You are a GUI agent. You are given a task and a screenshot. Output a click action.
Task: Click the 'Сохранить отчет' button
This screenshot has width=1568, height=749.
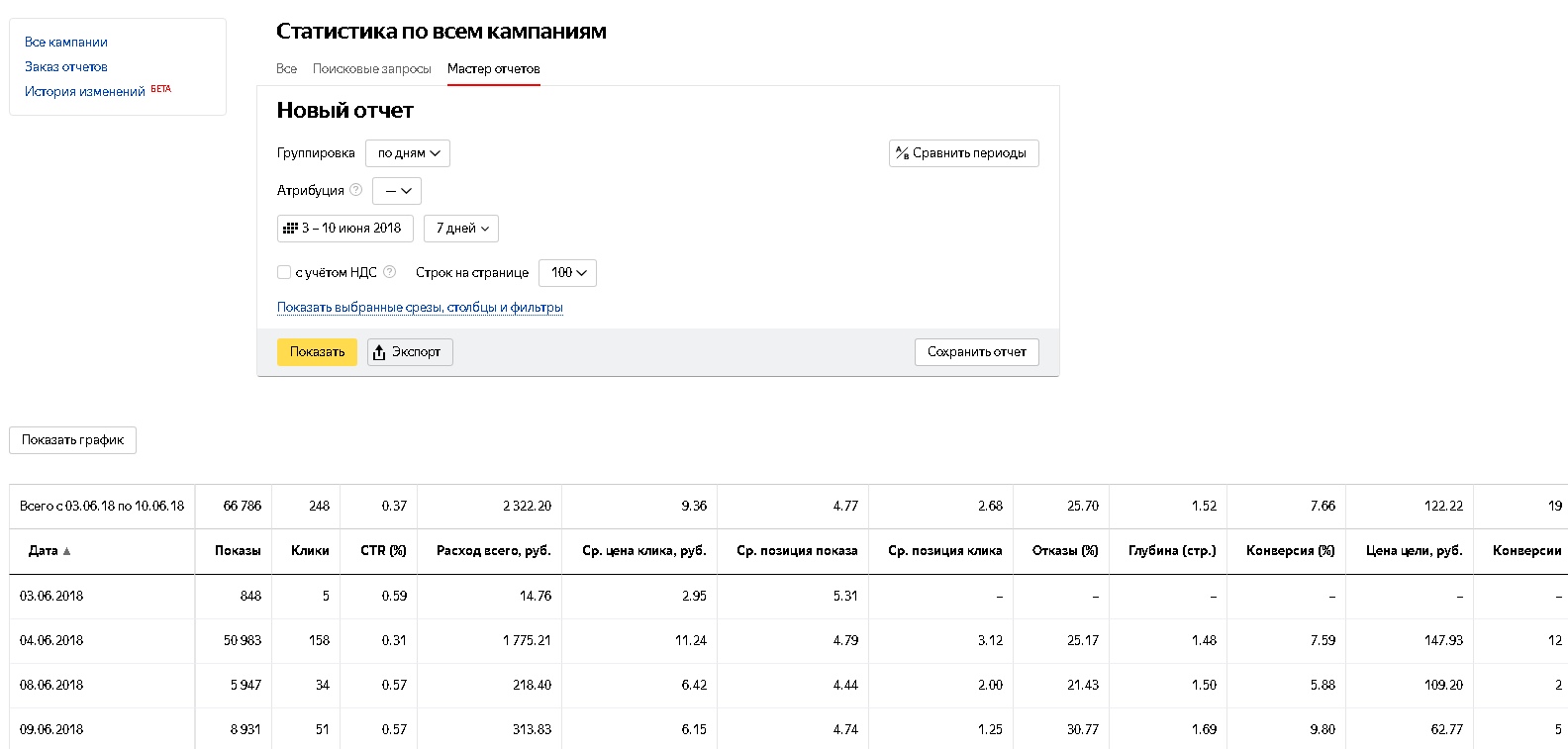click(x=976, y=352)
